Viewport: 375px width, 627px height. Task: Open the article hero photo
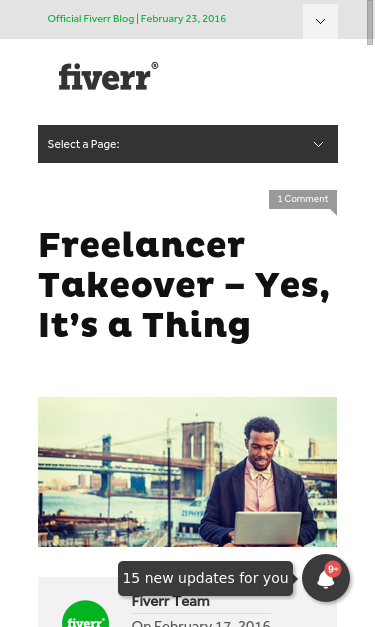188,472
